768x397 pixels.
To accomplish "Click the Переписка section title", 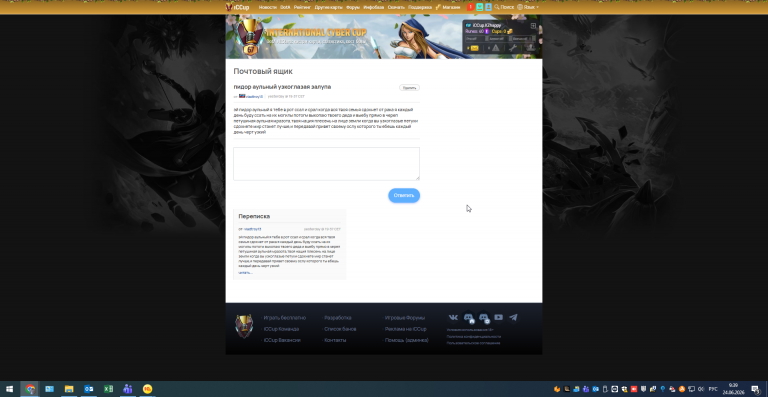I will 254,216.
